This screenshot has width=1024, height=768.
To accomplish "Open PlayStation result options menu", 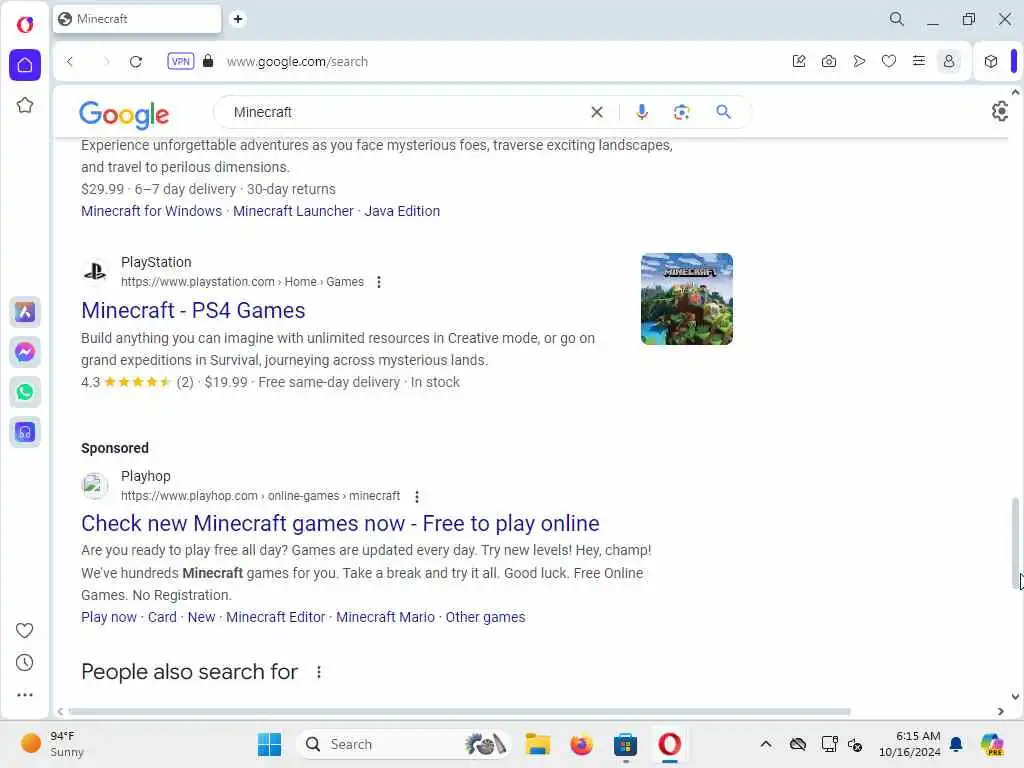I will [379, 282].
